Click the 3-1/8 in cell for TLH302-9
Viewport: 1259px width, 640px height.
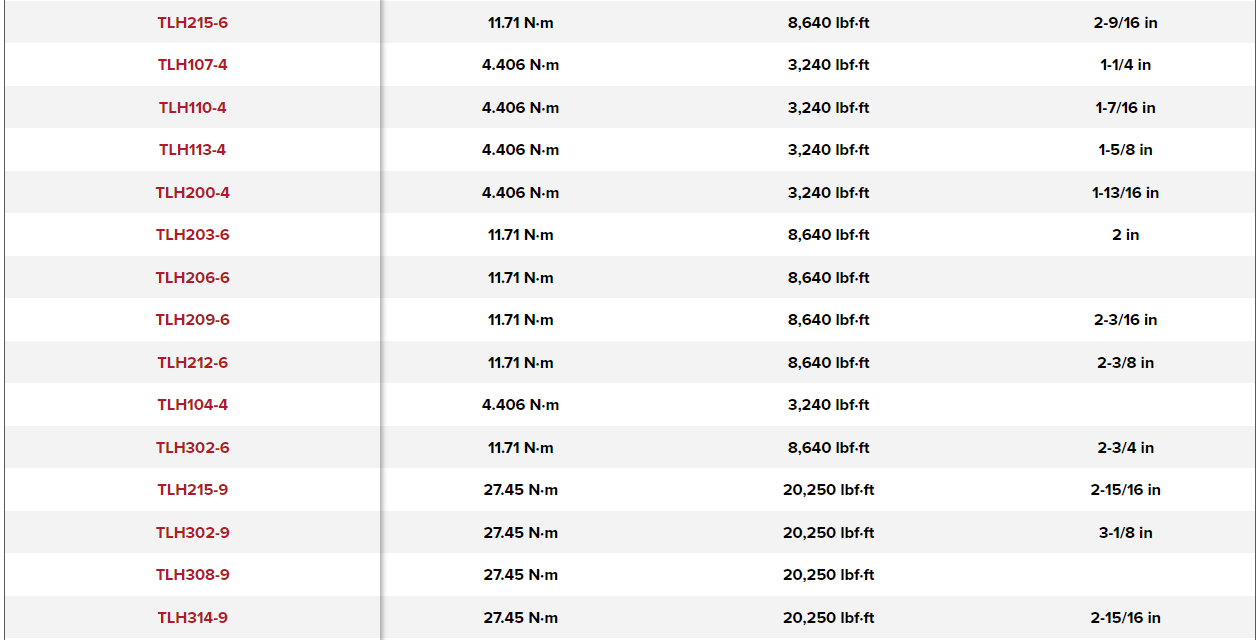(x=1125, y=532)
